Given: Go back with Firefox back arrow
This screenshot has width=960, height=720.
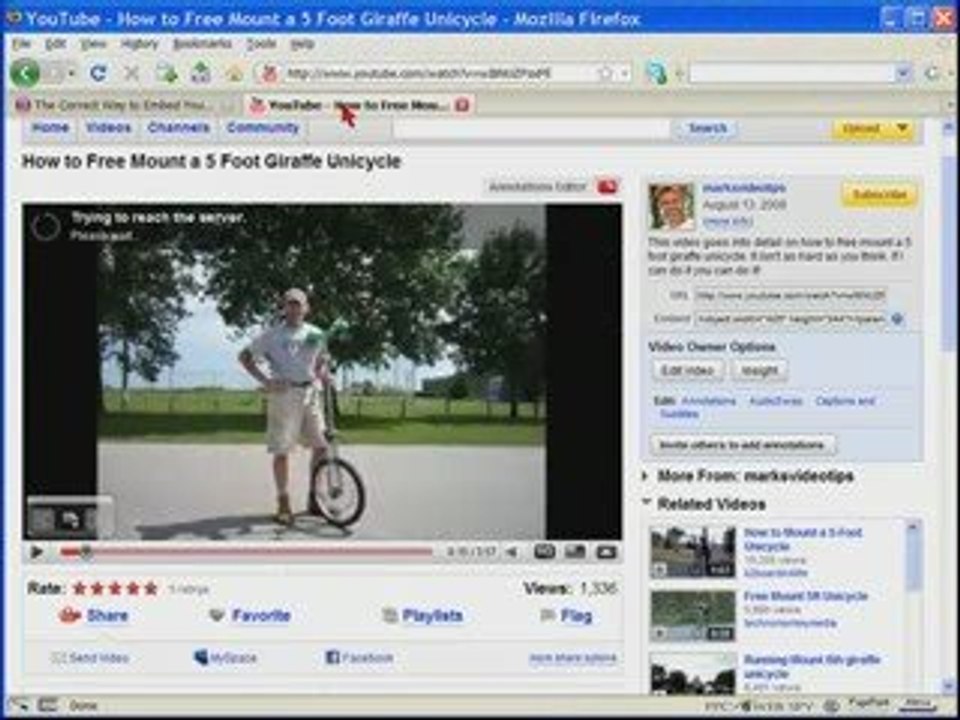Looking at the screenshot, I should [x=24, y=74].
